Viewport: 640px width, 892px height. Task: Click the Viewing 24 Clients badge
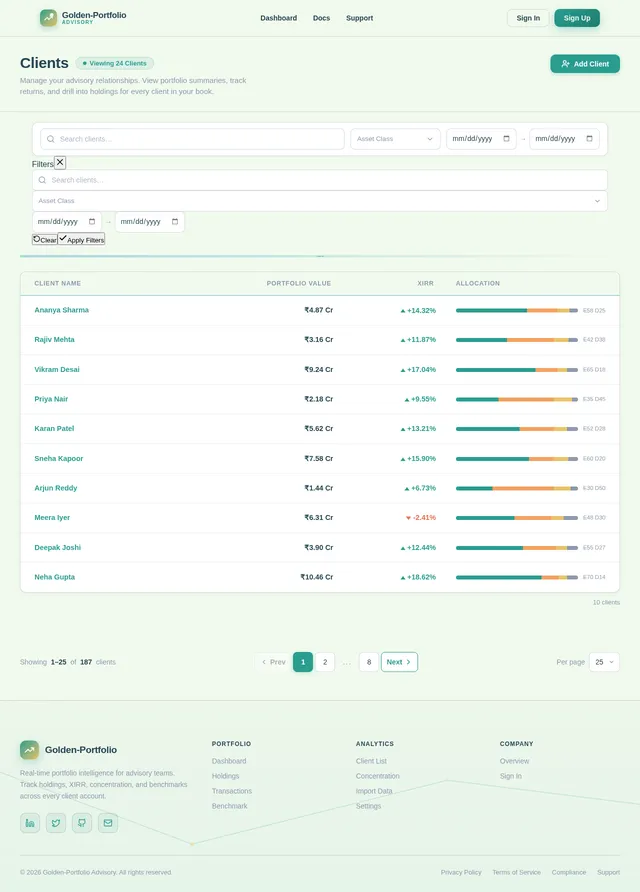[x=114, y=63]
